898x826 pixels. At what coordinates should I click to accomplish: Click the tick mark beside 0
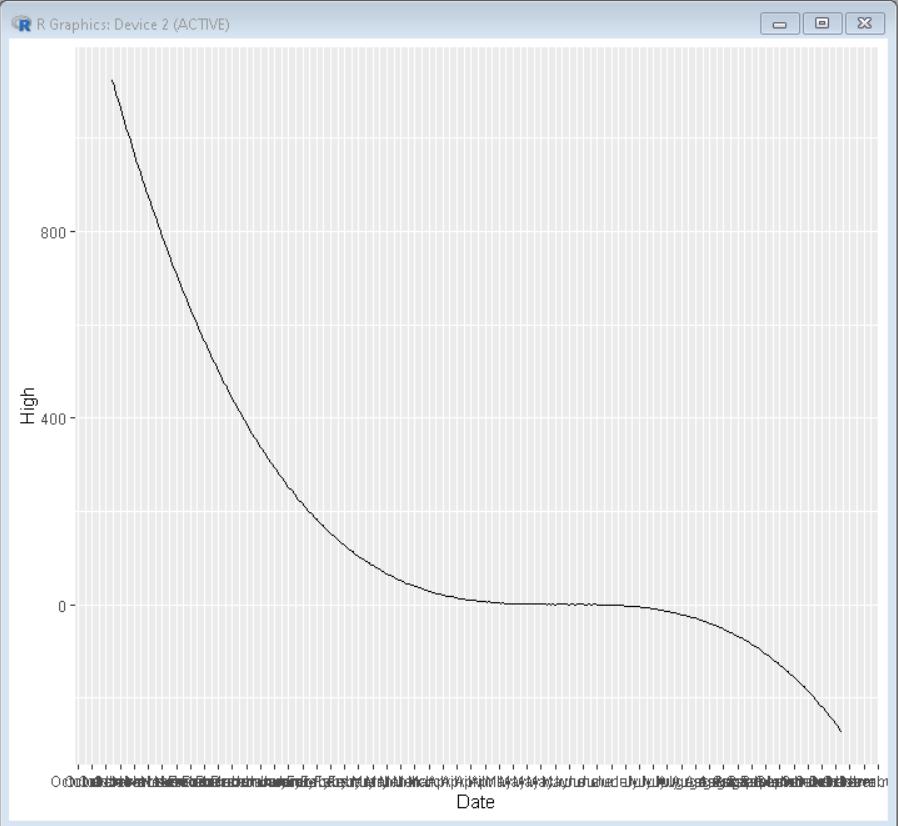click(72, 605)
